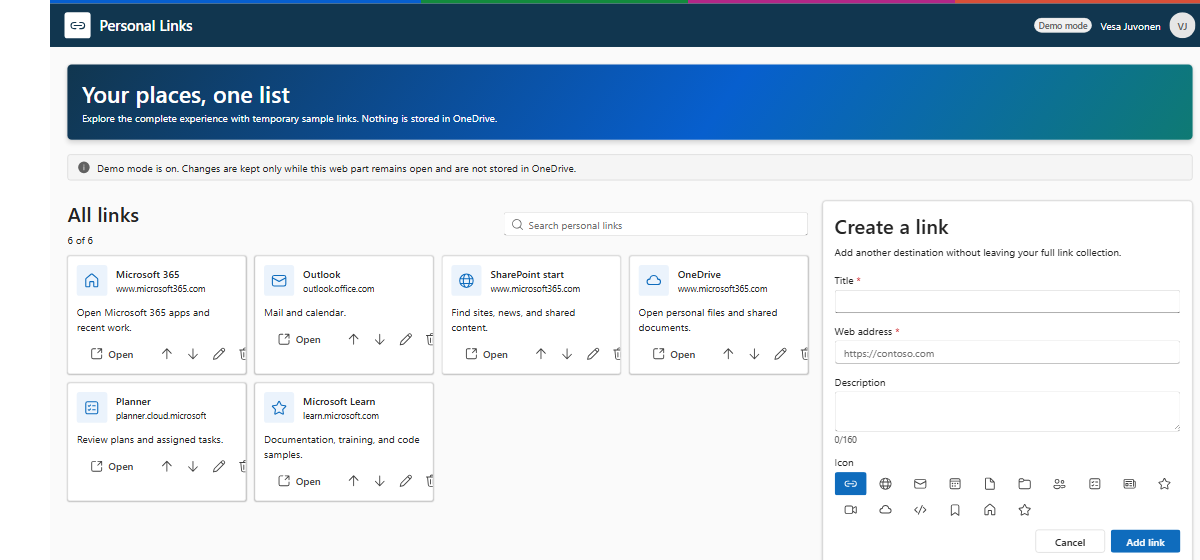
Task: Select the star icon beside the home icon
Action: (1024, 510)
